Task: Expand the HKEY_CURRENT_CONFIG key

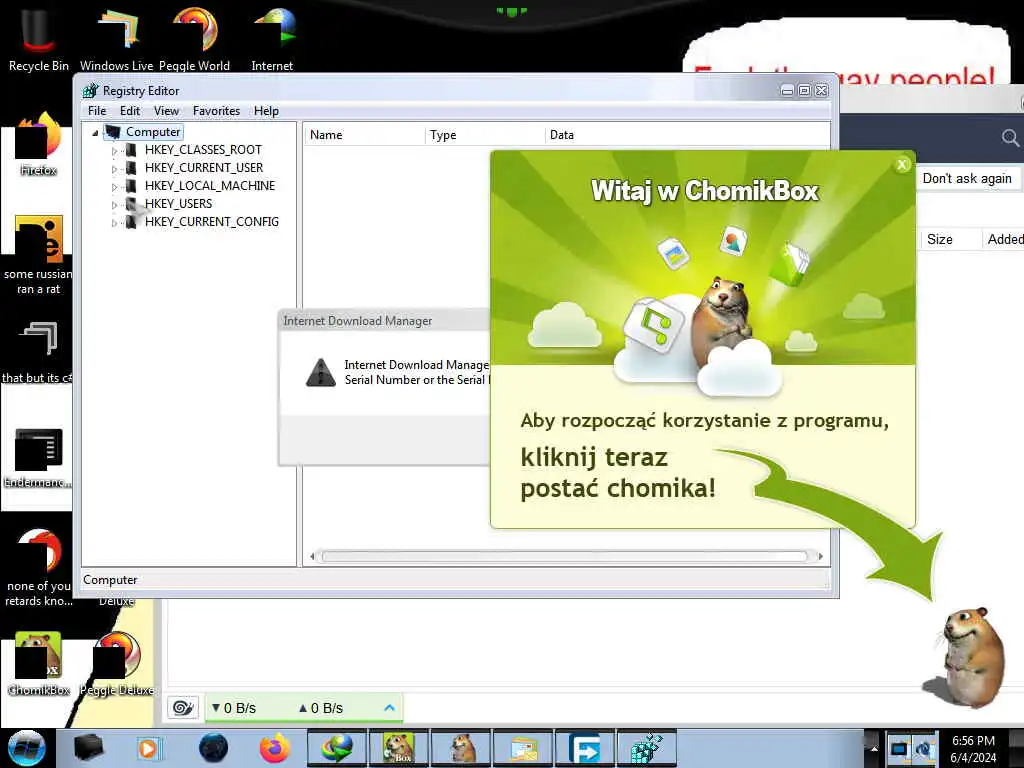Action: (114, 223)
